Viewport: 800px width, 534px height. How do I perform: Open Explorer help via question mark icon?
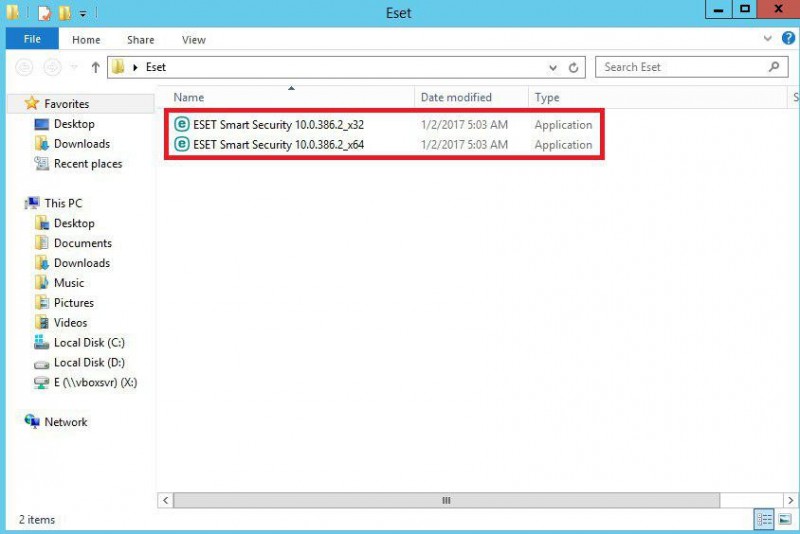(788, 38)
